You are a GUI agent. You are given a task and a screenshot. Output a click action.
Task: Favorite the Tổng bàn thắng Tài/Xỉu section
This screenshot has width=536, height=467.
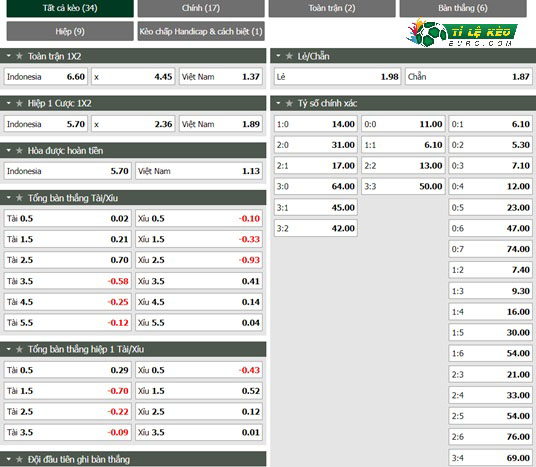coord(19,198)
